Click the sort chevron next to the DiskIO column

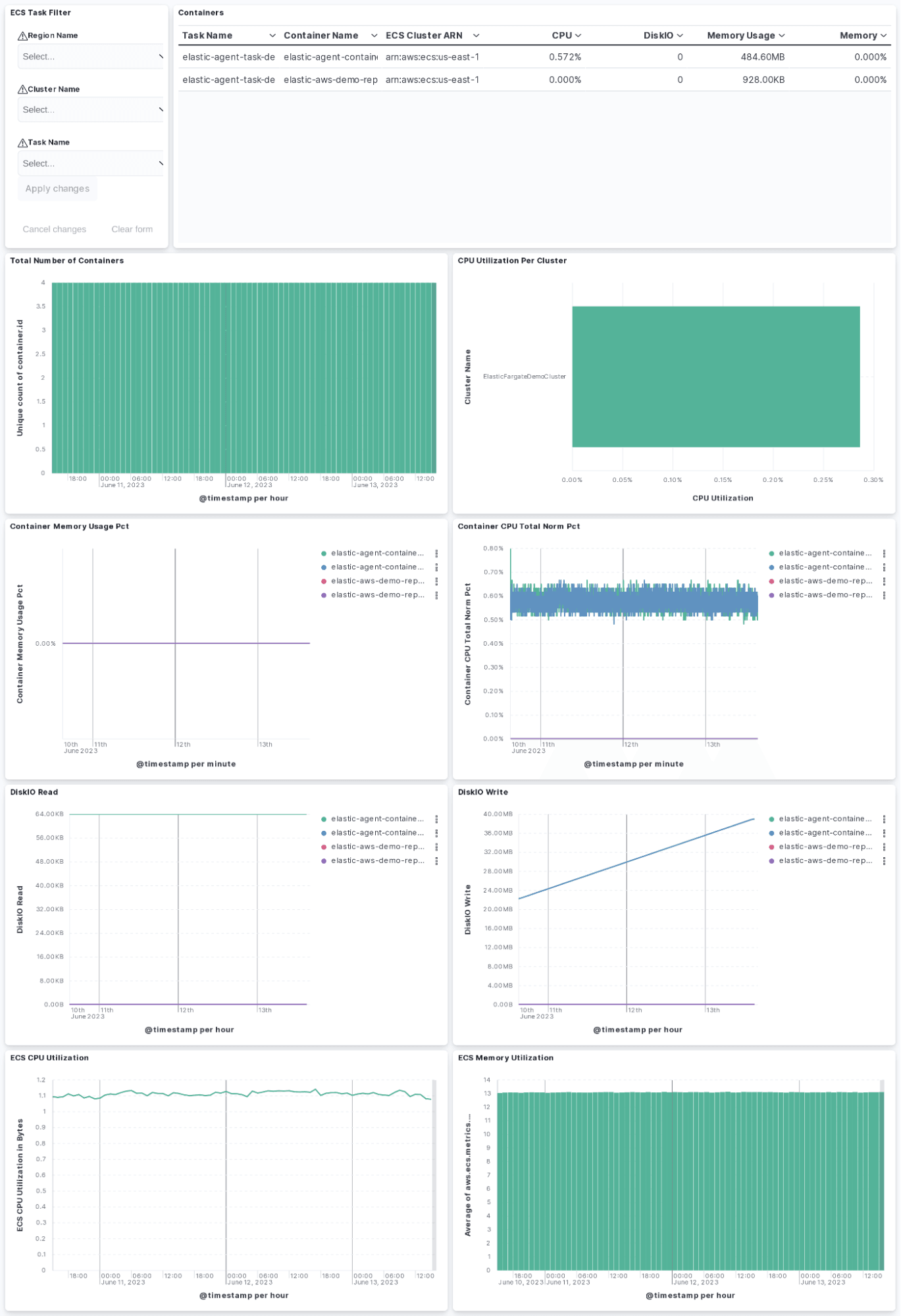[x=680, y=36]
